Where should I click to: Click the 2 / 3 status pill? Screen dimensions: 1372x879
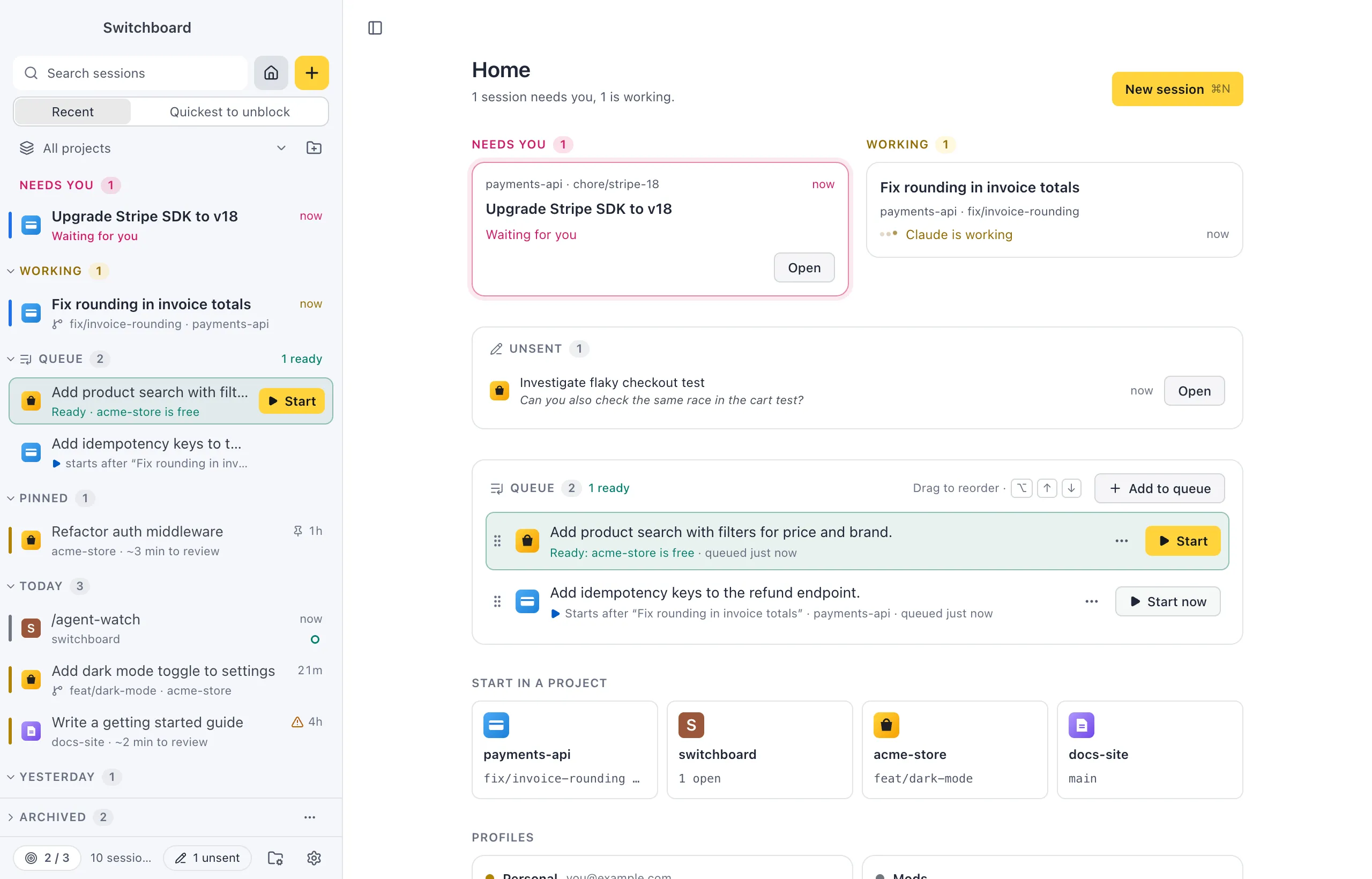(47, 858)
